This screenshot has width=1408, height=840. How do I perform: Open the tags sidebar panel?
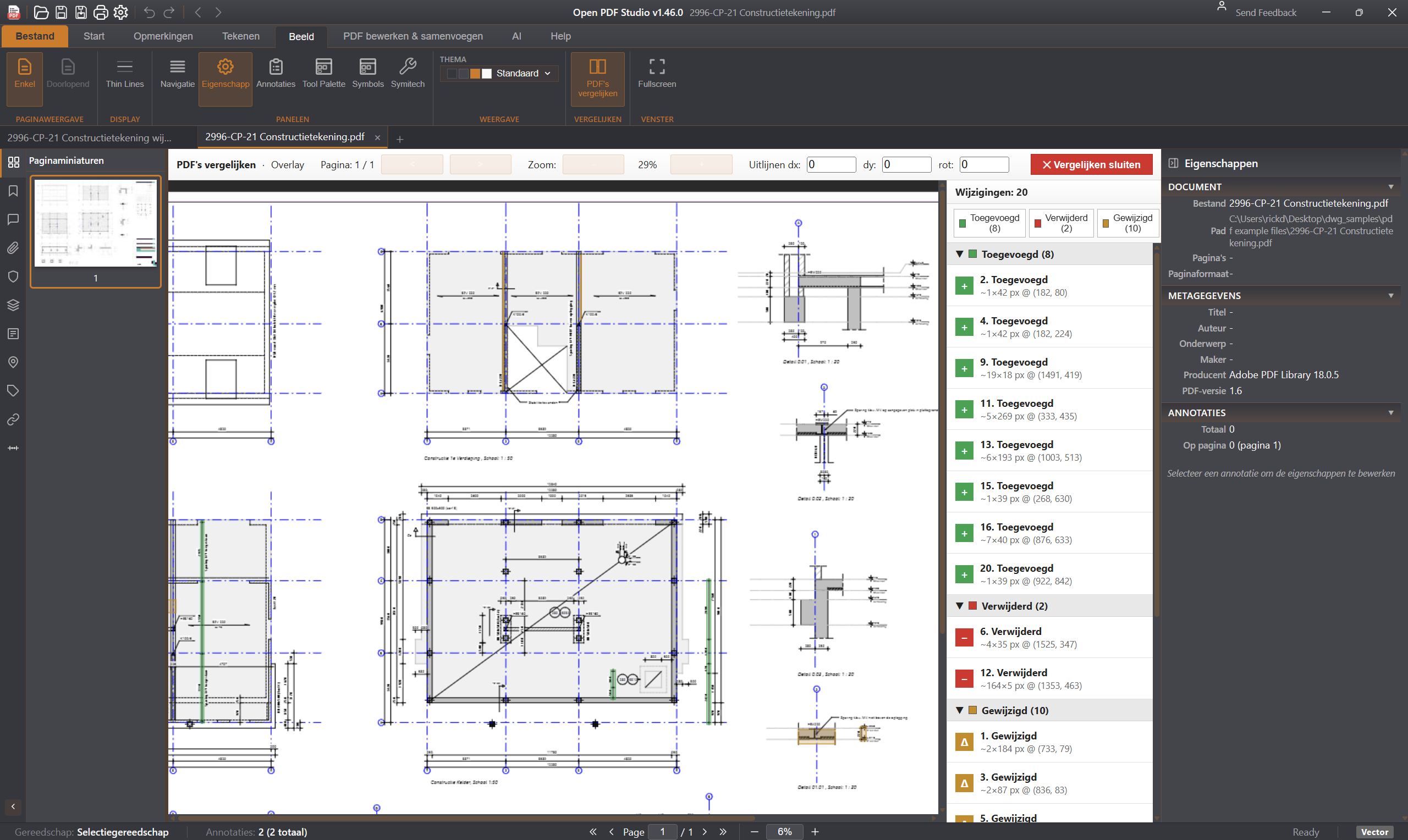click(13, 390)
